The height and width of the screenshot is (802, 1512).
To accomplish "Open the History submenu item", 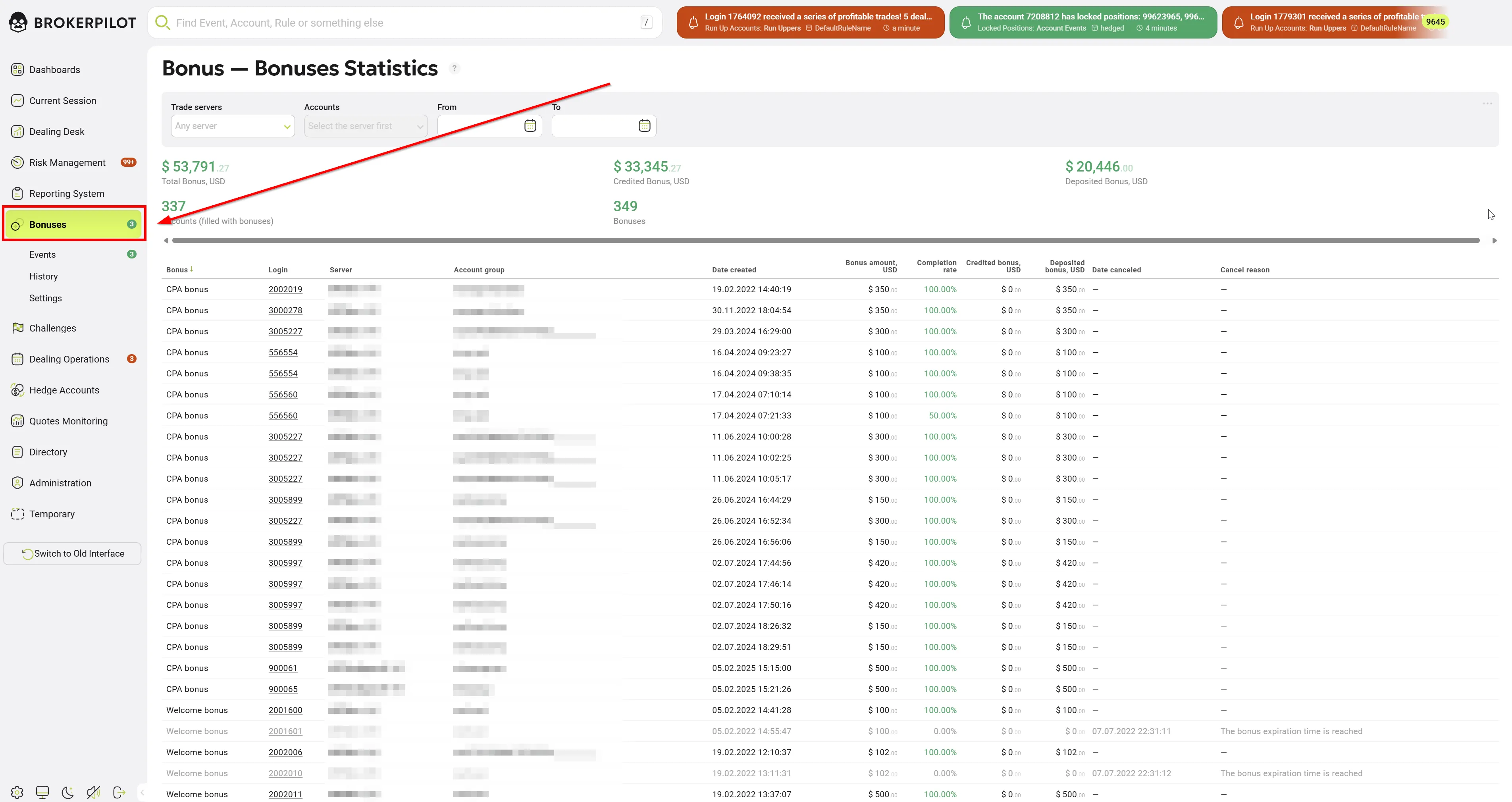I will coord(43,277).
